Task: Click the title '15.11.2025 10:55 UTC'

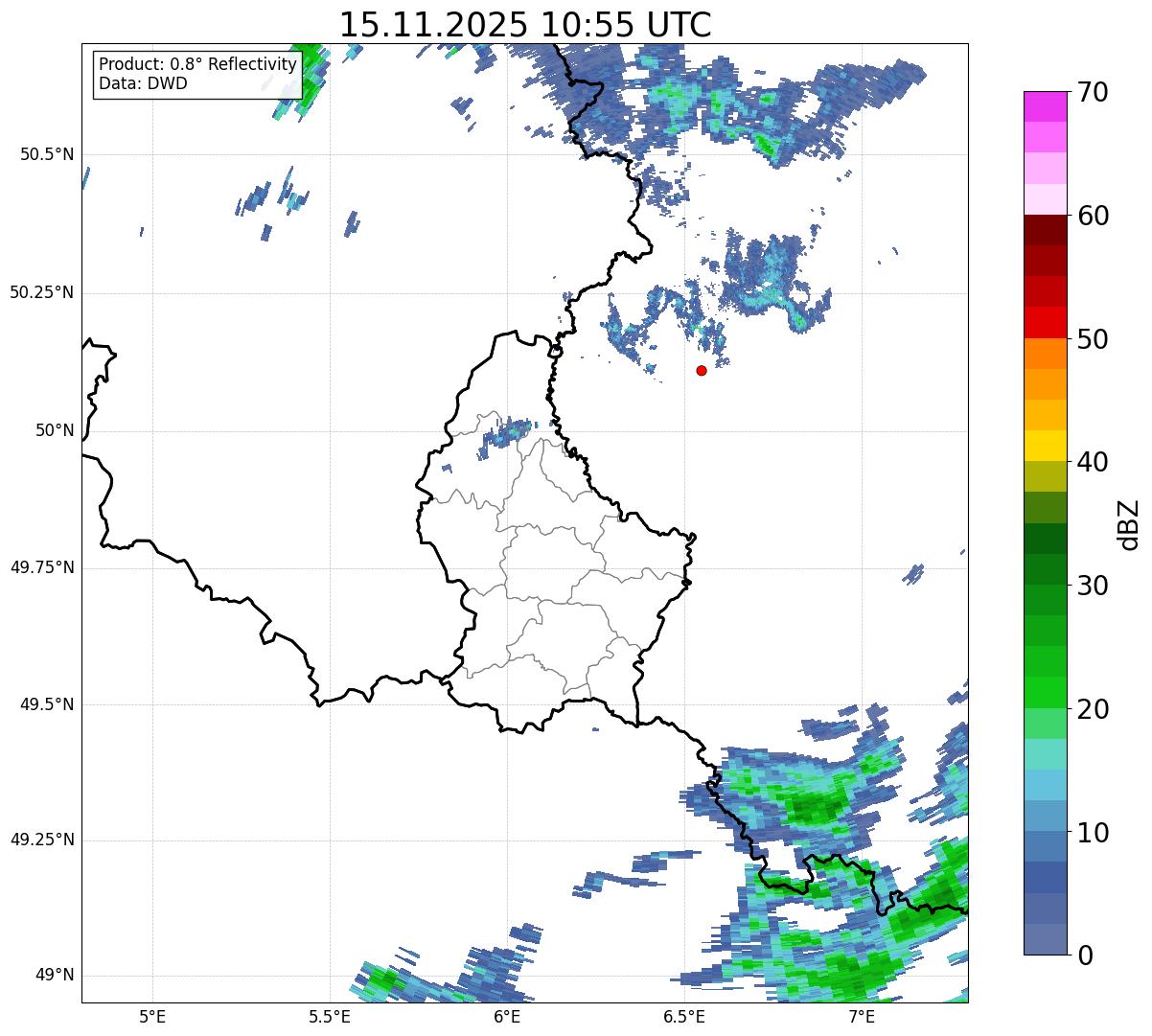Action: 525,24
